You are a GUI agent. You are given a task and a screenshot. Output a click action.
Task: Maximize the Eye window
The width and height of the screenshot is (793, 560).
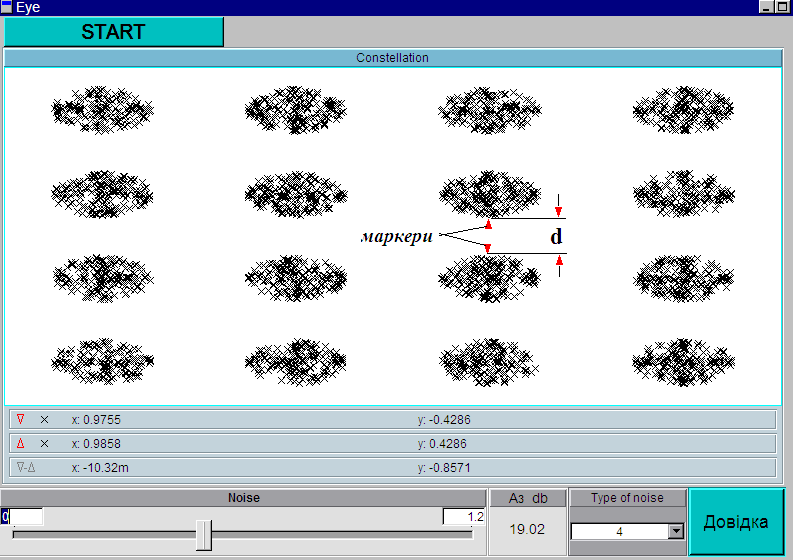point(781,7)
